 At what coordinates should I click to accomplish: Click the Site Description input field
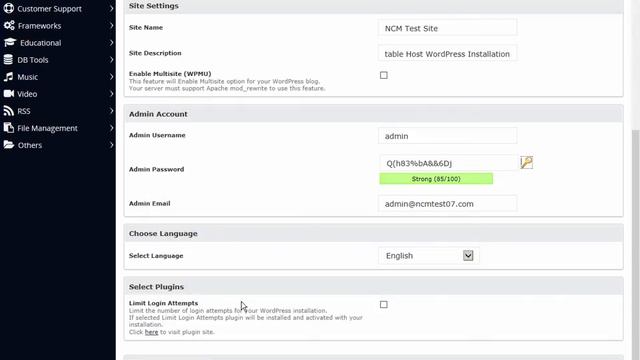pos(447,53)
